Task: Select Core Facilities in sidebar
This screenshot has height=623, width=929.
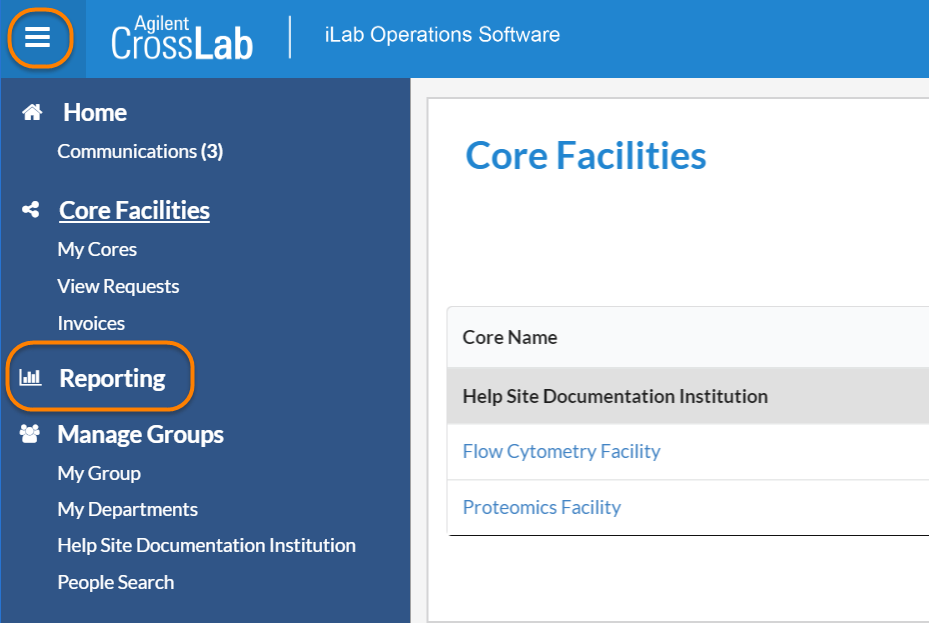Action: pyautogui.click(x=134, y=210)
